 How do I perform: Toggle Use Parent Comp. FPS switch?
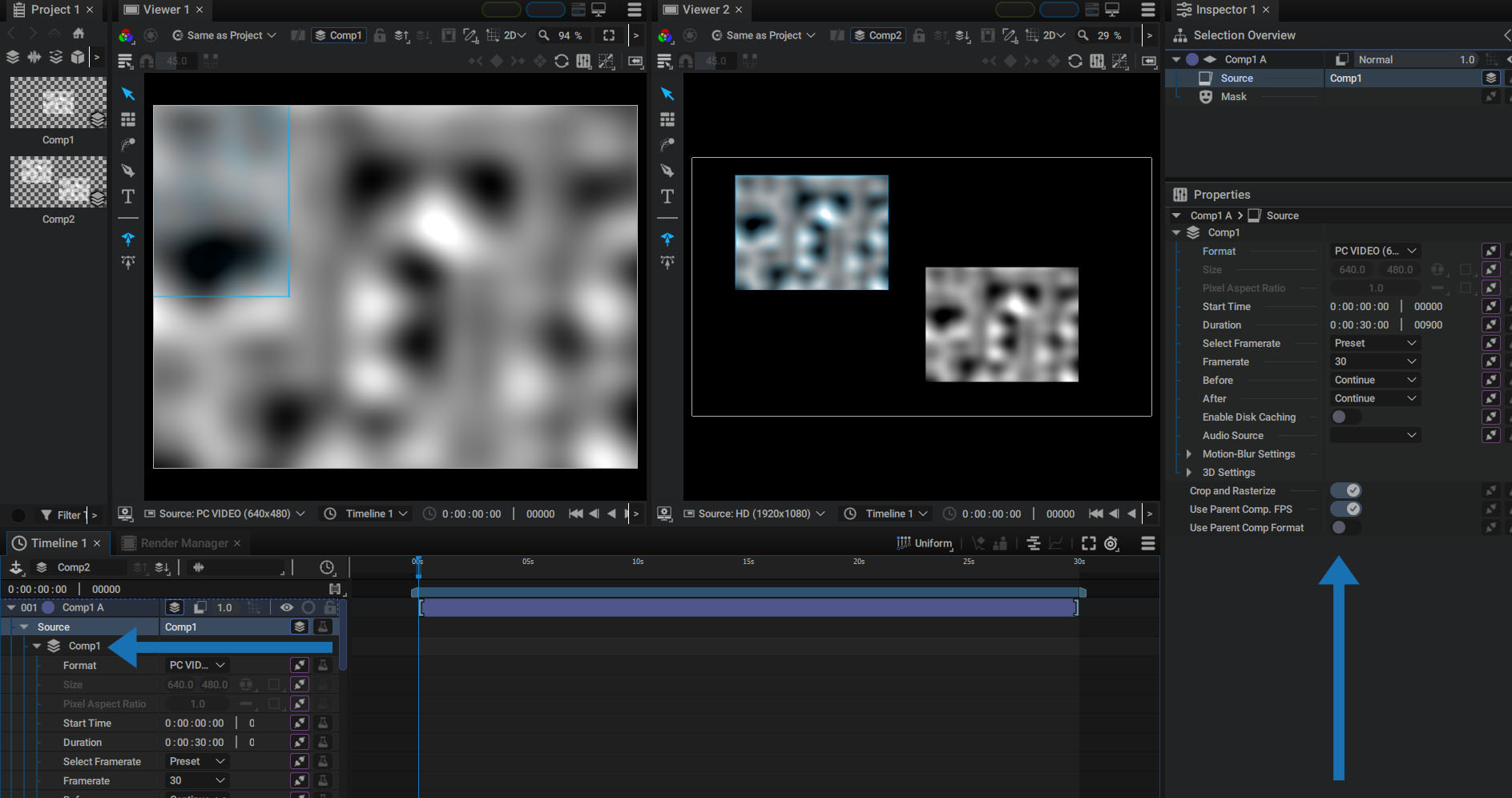(x=1346, y=509)
